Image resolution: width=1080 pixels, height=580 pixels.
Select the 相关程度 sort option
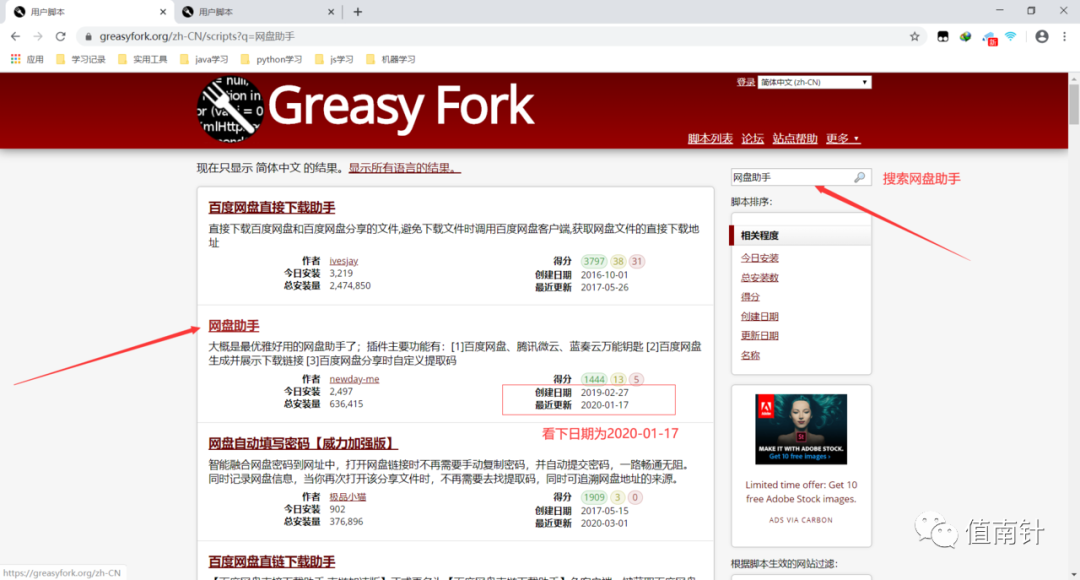800,236
